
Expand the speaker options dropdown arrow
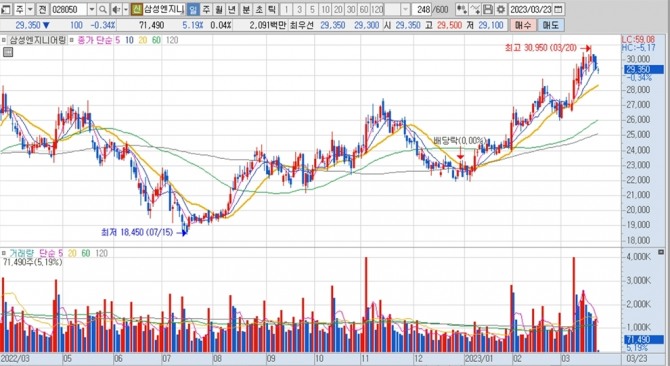click(x=126, y=9)
